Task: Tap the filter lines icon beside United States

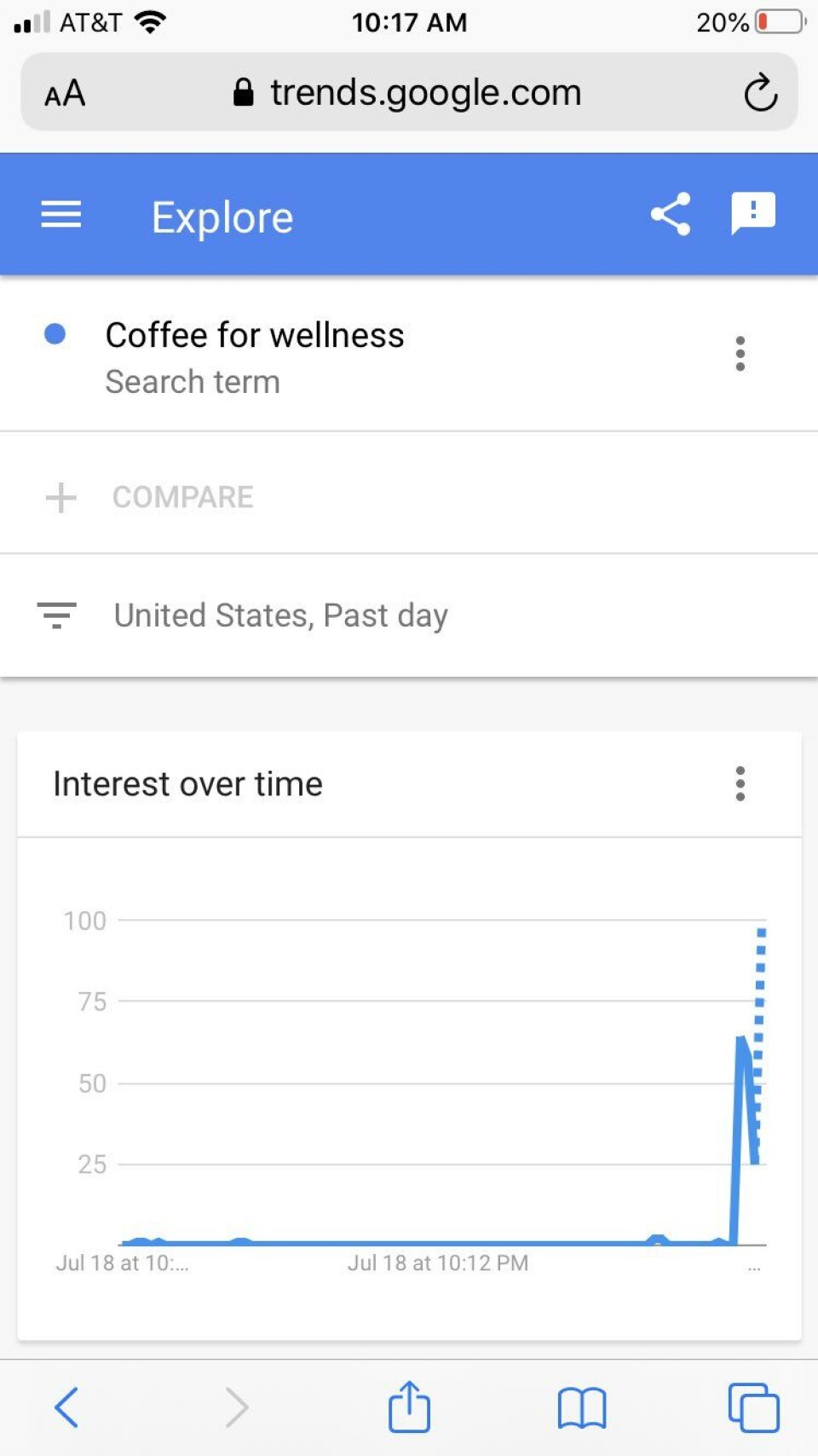Action: 57,615
